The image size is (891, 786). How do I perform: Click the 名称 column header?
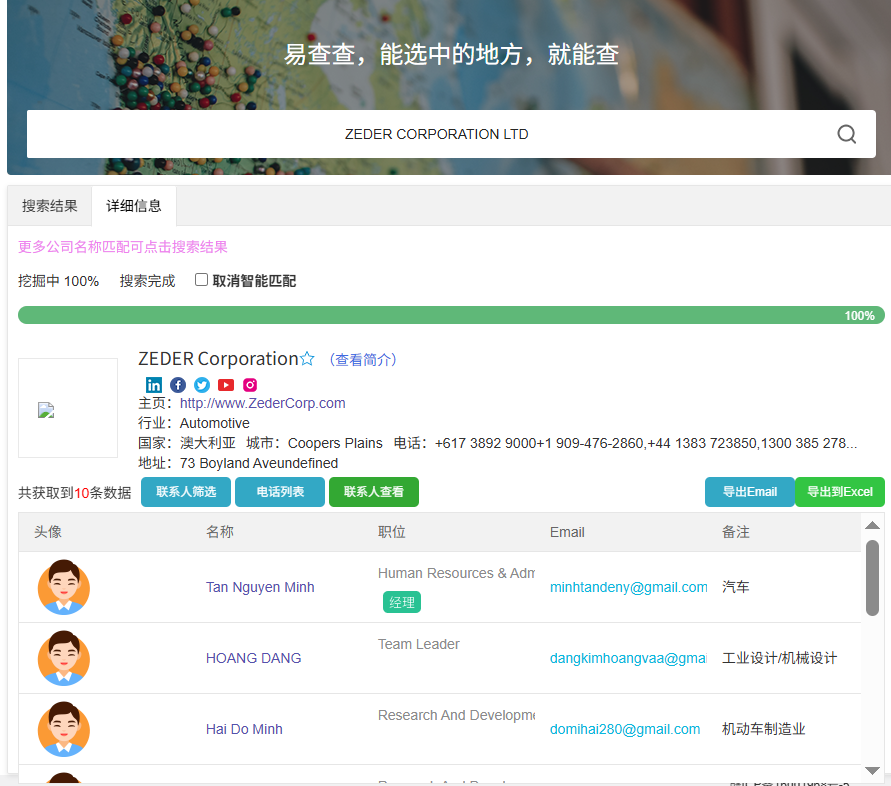point(220,532)
